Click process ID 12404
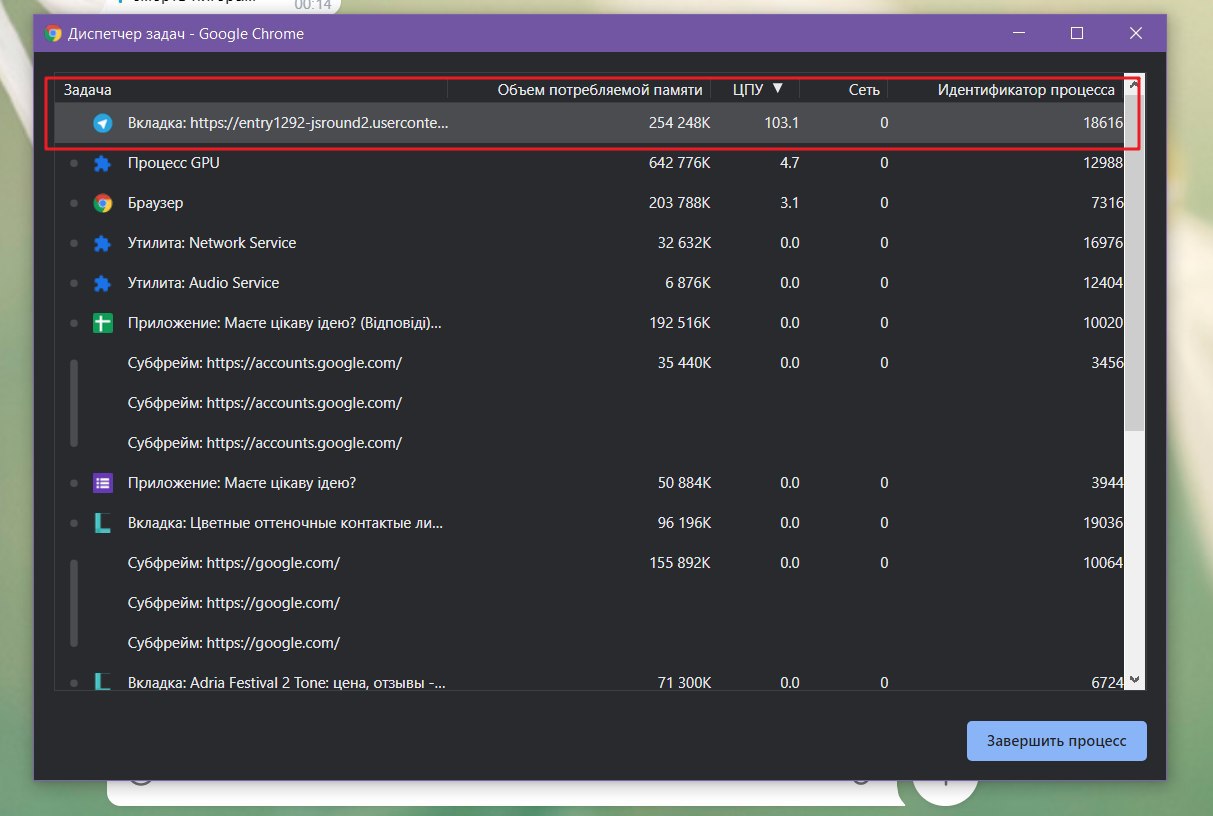This screenshot has width=1213, height=816. (x=1103, y=283)
